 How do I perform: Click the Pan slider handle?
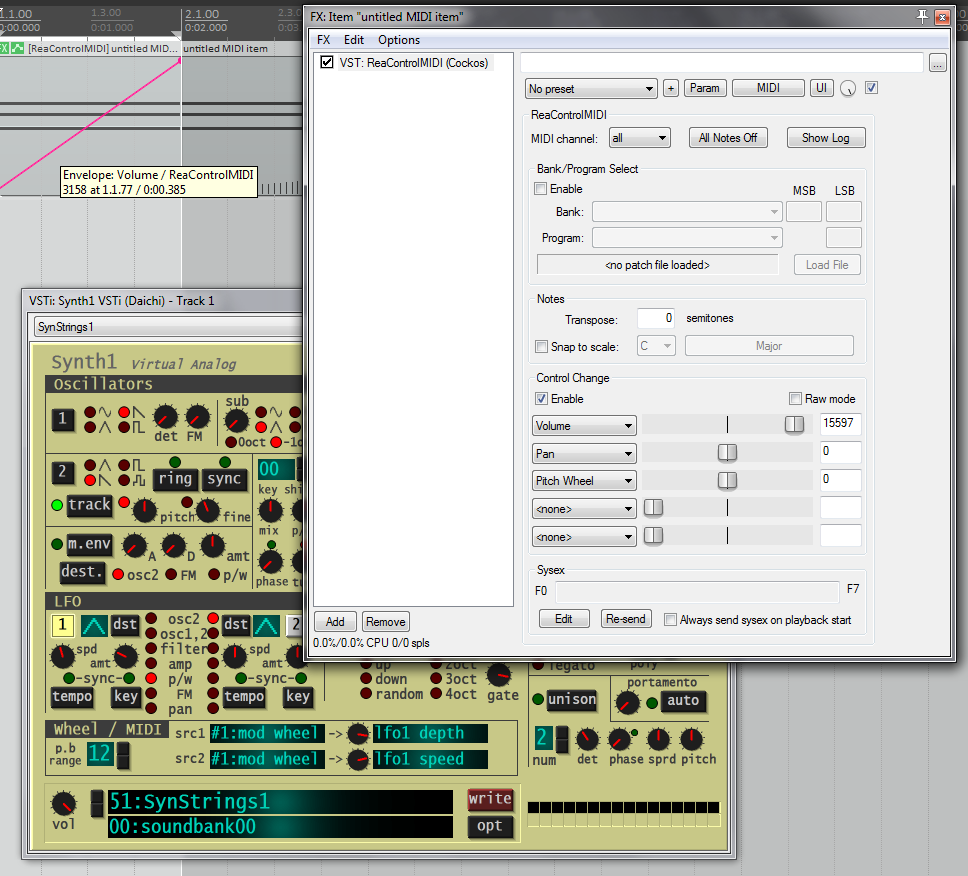pos(727,453)
